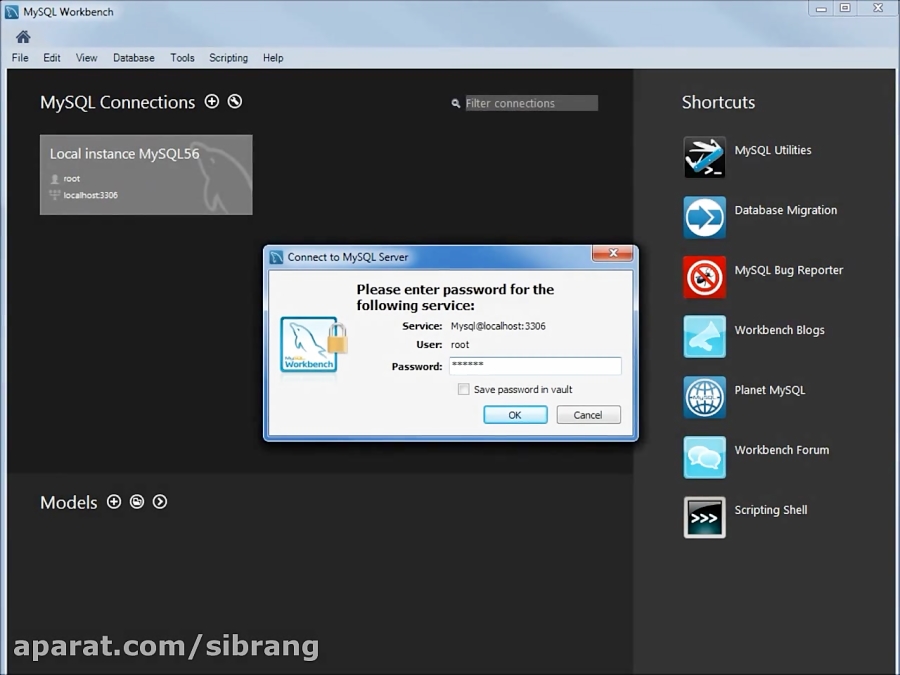Open the Workbench Blogs shortcut icon
The image size is (900, 675).
tap(704, 337)
